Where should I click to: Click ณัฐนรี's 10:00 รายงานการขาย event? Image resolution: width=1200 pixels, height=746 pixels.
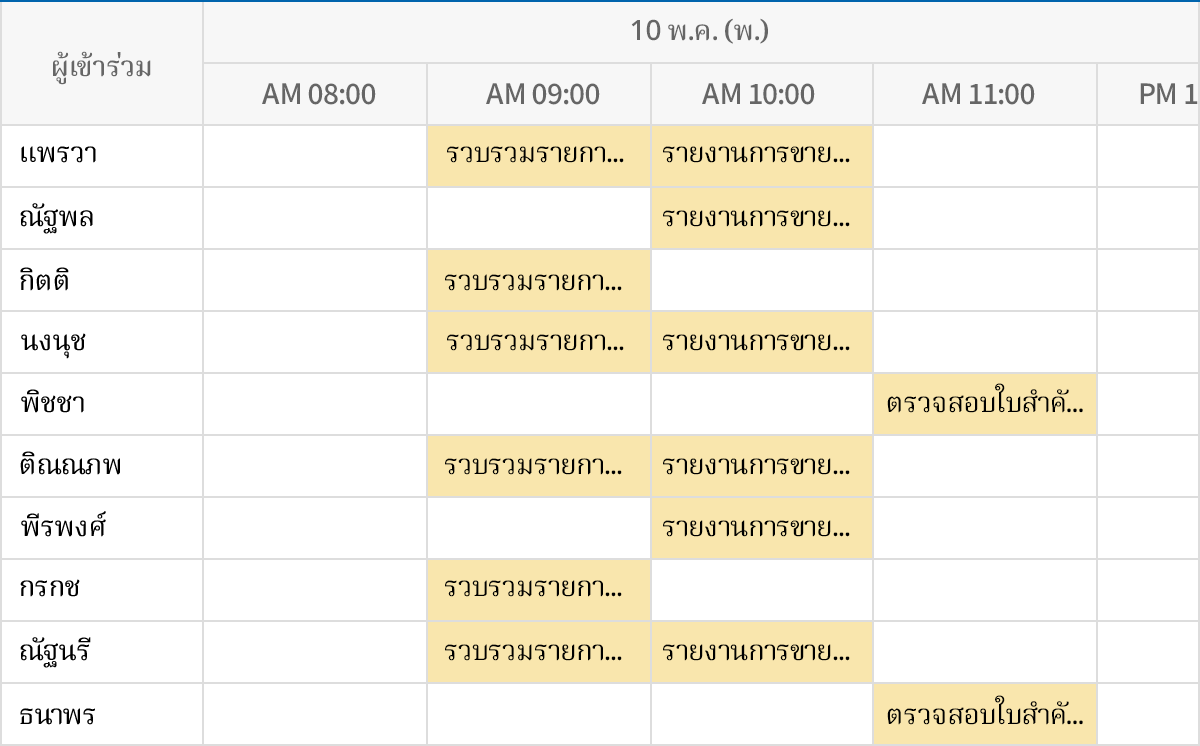tap(761, 652)
